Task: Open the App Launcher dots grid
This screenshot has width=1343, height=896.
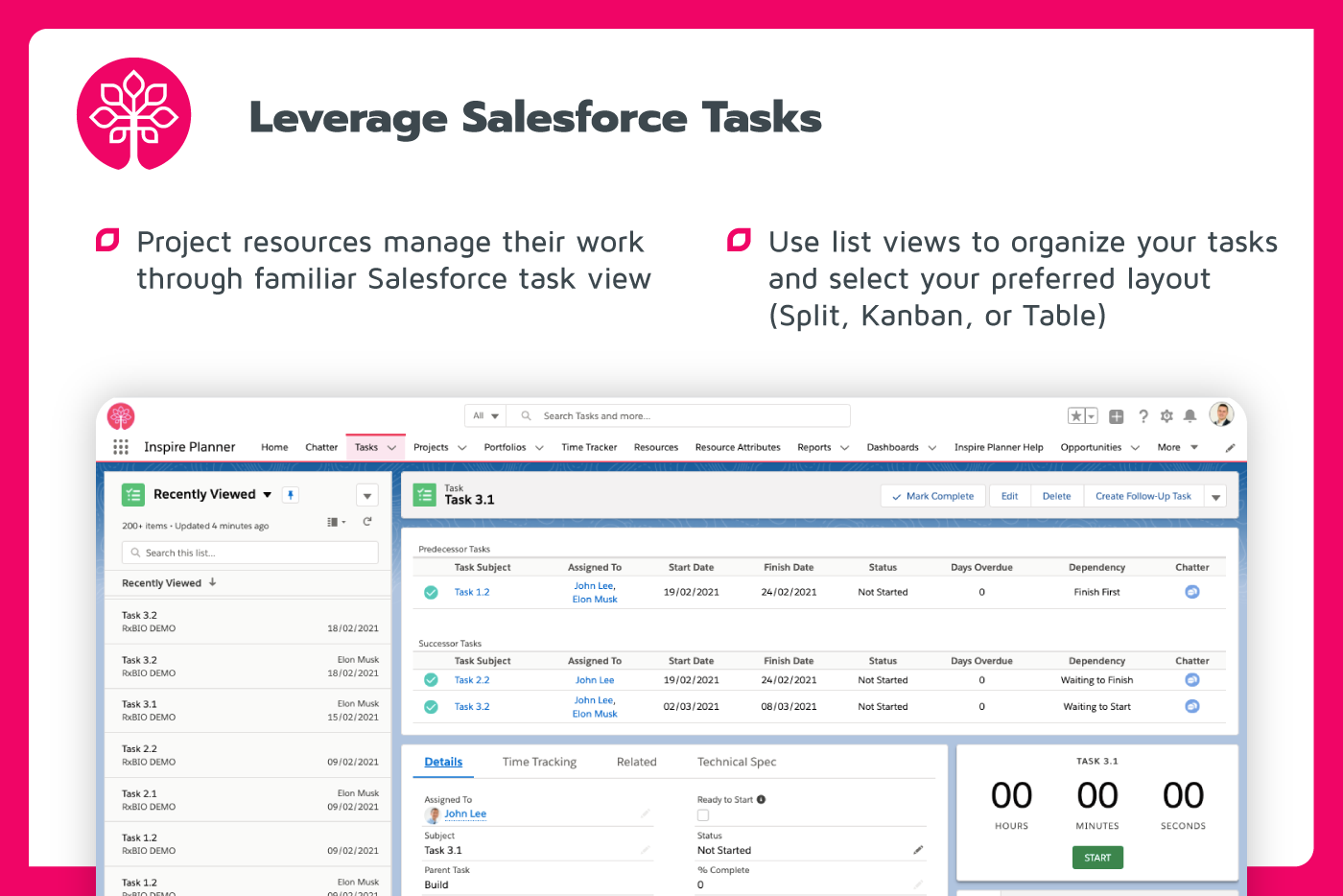Action: coord(121,447)
